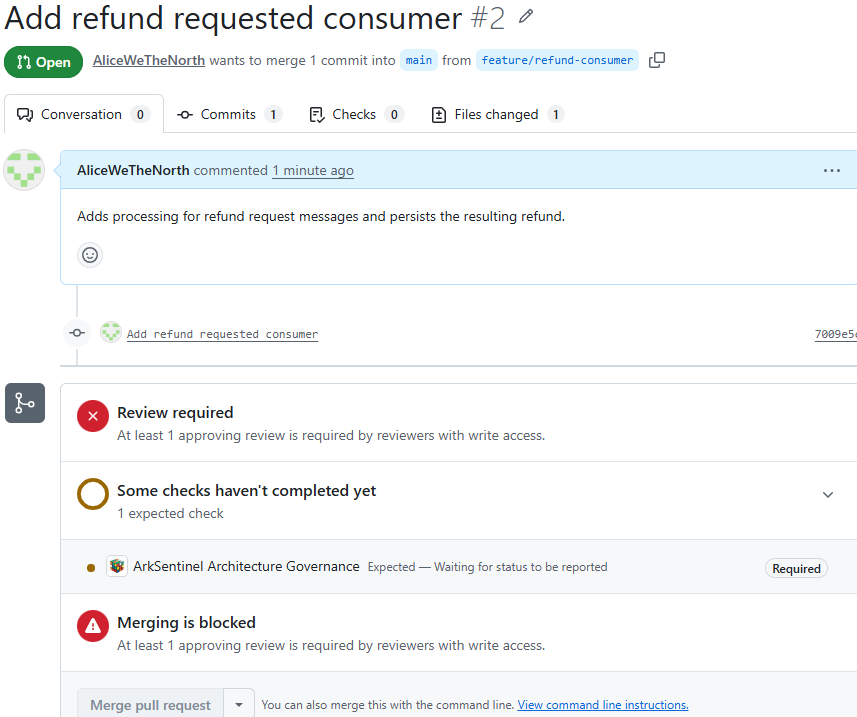This screenshot has width=857, height=717.
Task: Click the red warning Merging is blocked icon
Action: coord(93,626)
